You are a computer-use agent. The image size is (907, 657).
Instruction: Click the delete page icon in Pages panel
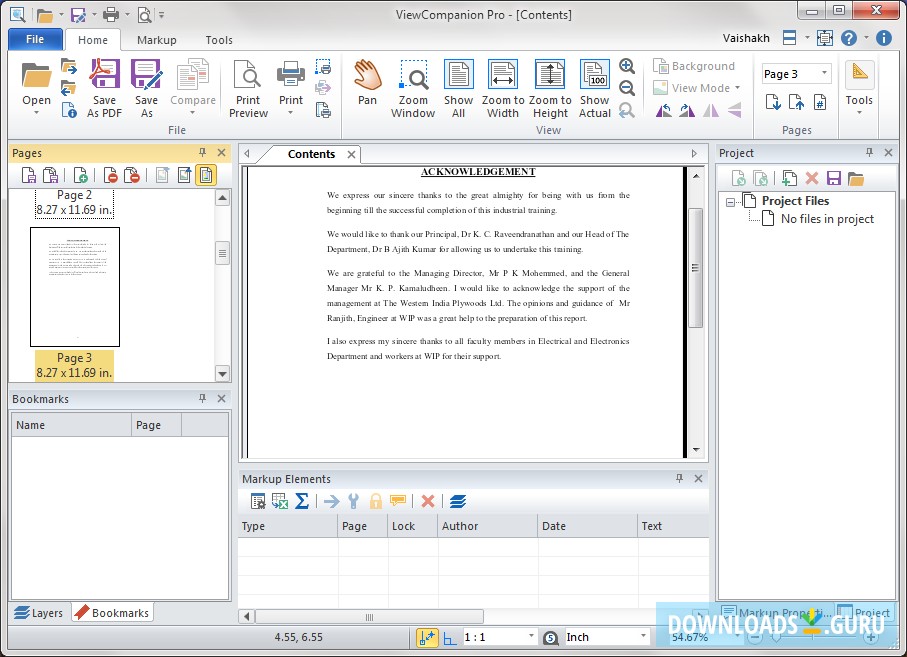click(x=110, y=175)
